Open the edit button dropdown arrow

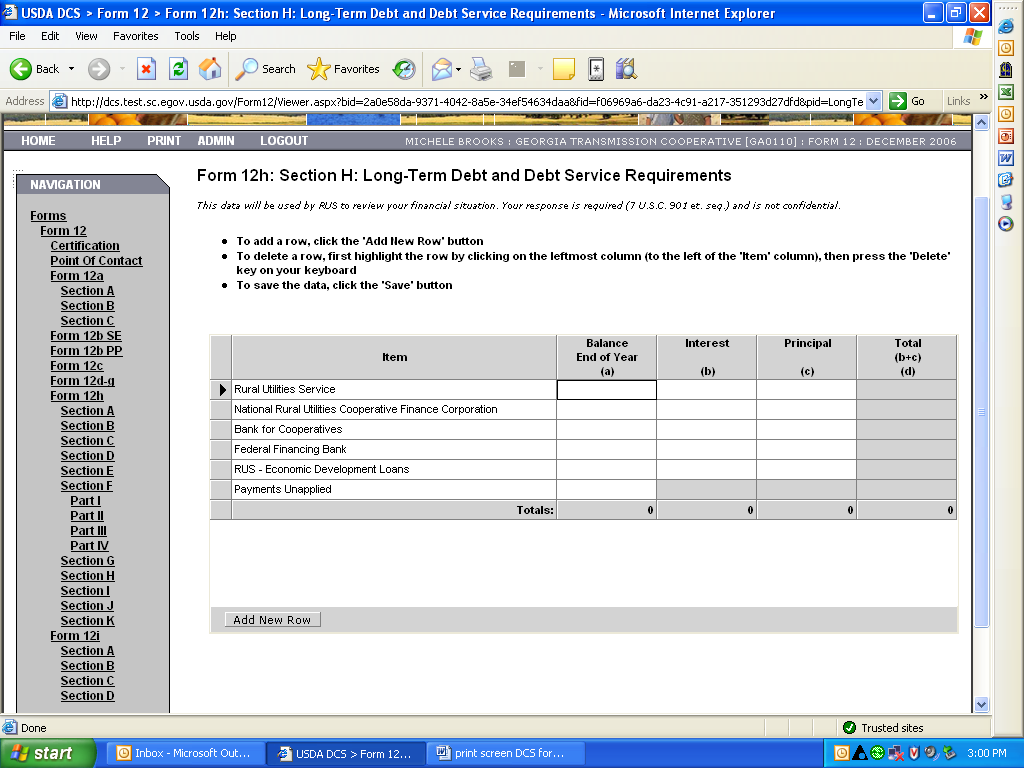(539, 69)
